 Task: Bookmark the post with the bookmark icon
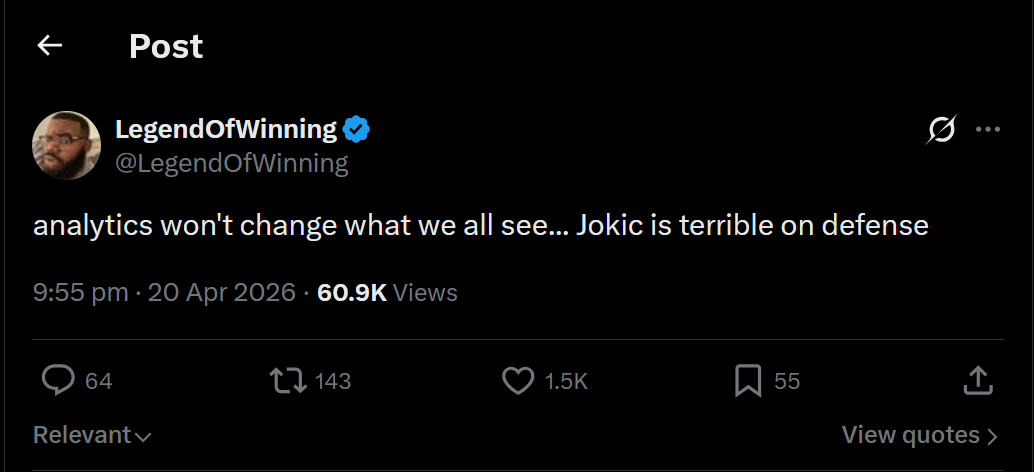(x=748, y=381)
